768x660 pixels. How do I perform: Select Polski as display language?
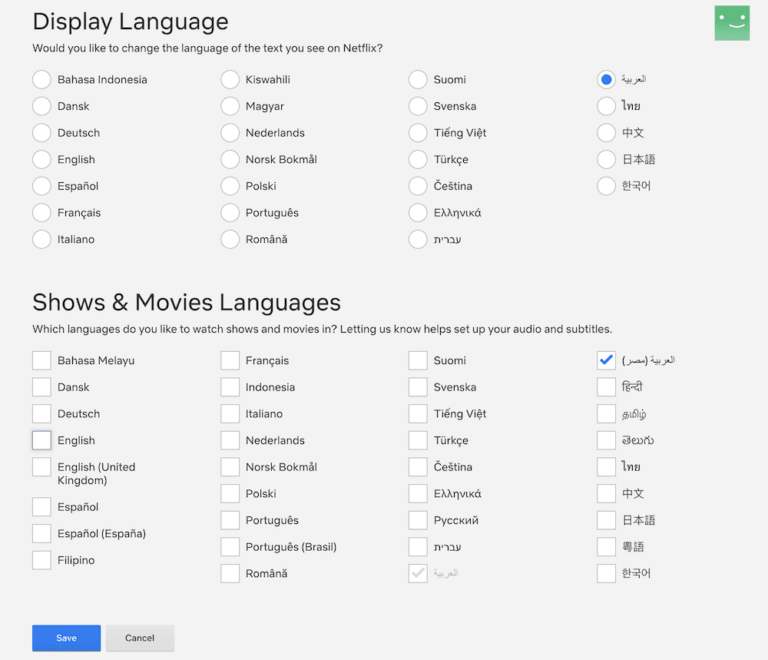[x=230, y=186]
